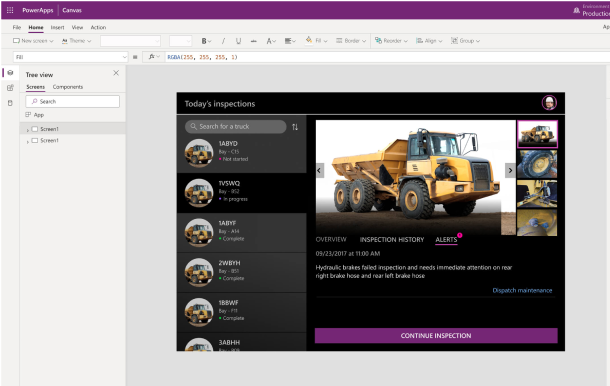Open the font color picker
The image size is (610, 386).
coord(271,41)
